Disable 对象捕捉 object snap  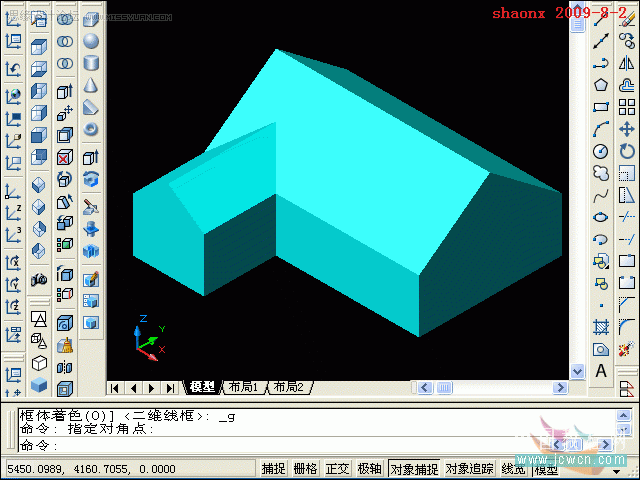pyautogui.click(x=414, y=469)
